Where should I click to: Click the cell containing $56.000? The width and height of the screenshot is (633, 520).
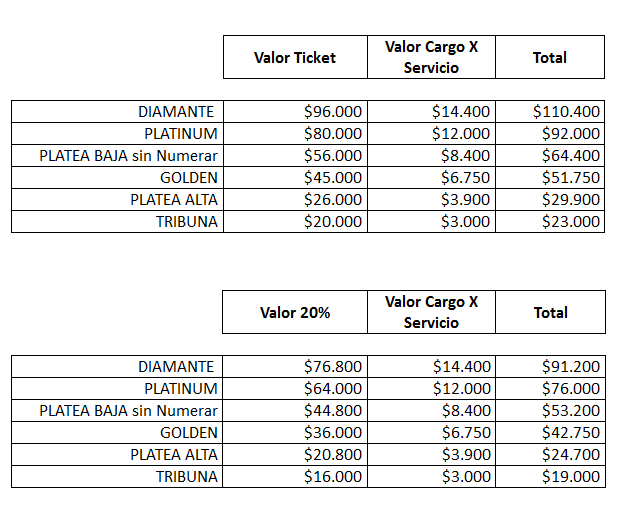coord(333,156)
